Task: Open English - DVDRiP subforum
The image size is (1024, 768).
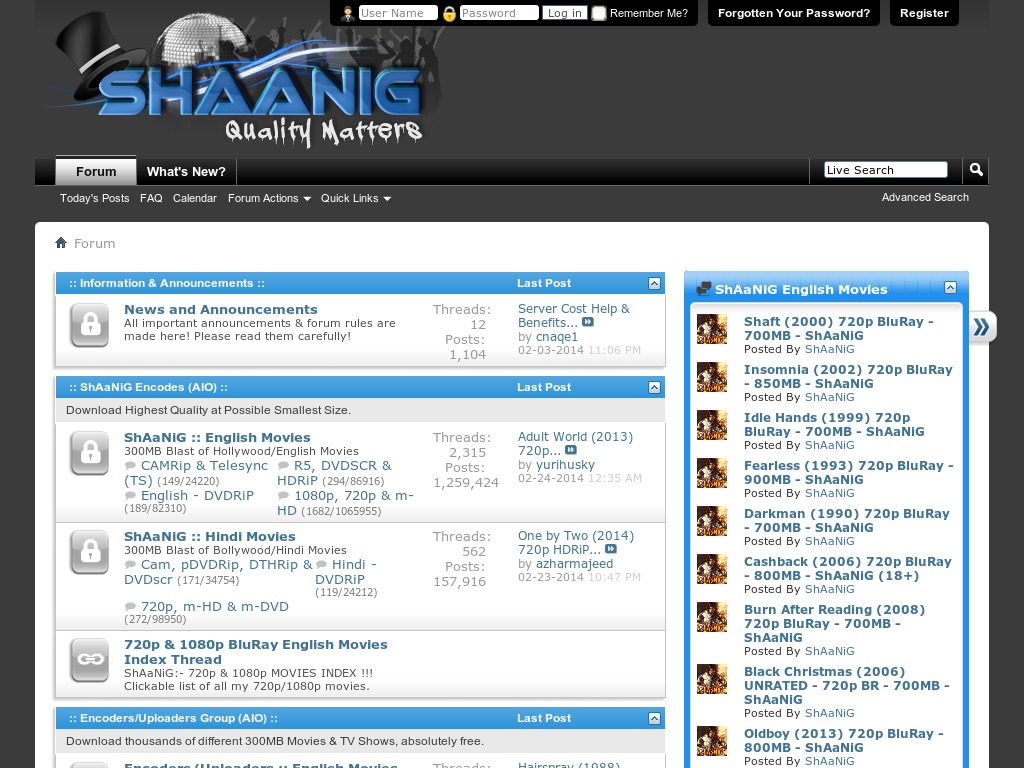Action: click(197, 496)
